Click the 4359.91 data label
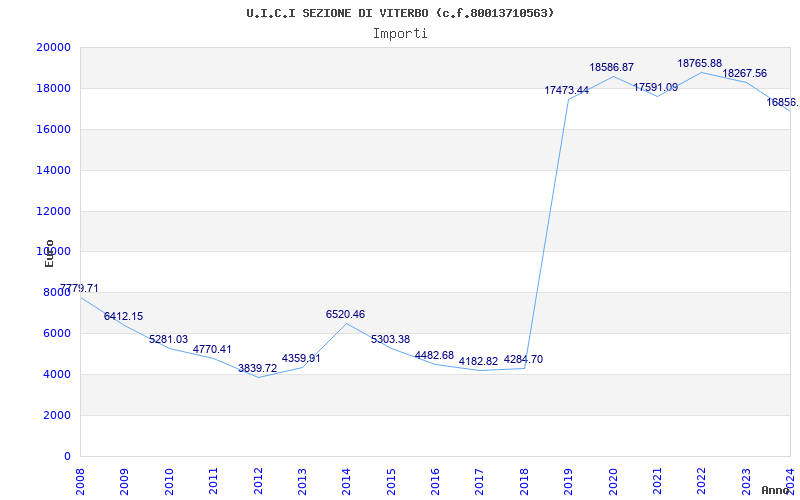 301,358
